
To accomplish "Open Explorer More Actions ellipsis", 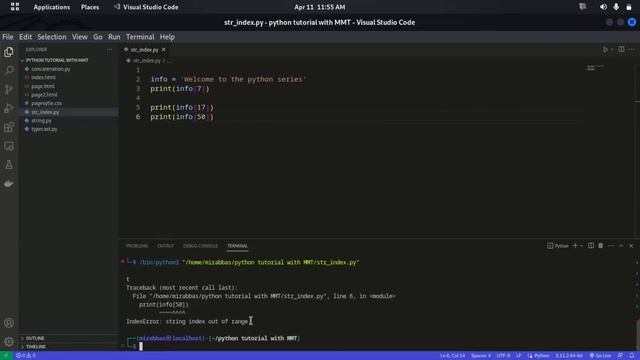I will pyautogui.click(x=109, y=49).
